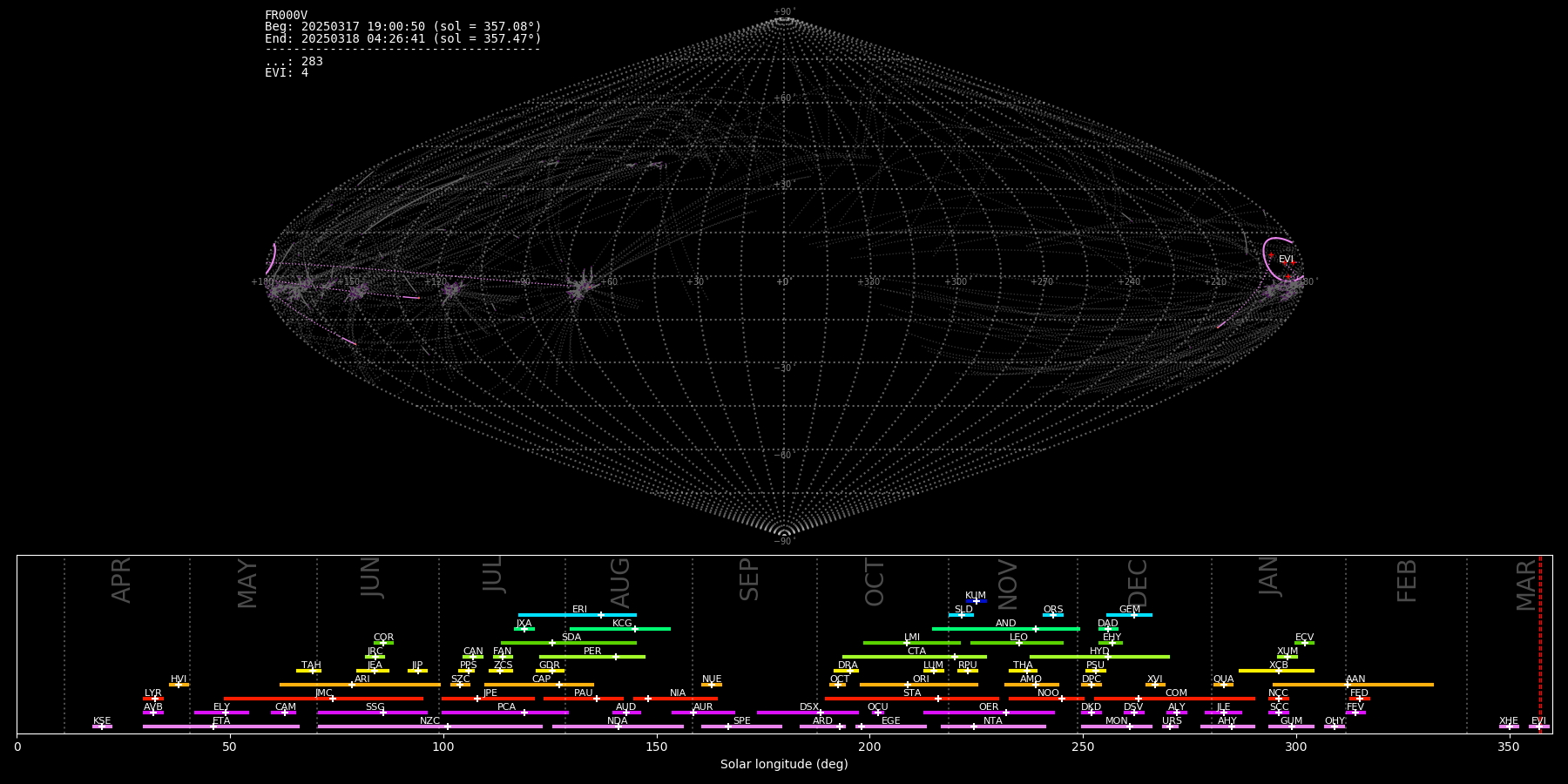The image size is (1568, 784).
Task: Click the DEC month label
Action: coord(1138,584)
